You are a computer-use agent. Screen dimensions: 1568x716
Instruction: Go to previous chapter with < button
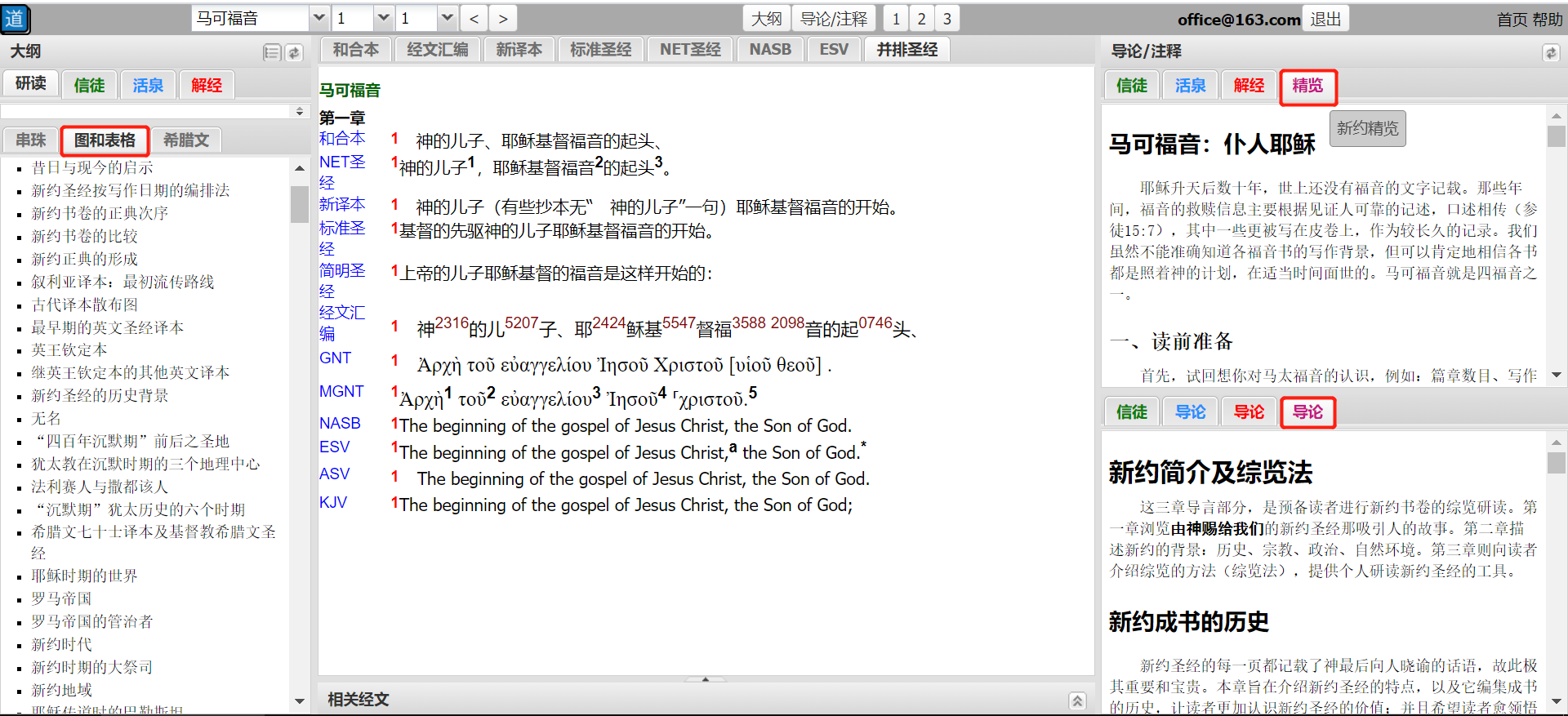474,19
